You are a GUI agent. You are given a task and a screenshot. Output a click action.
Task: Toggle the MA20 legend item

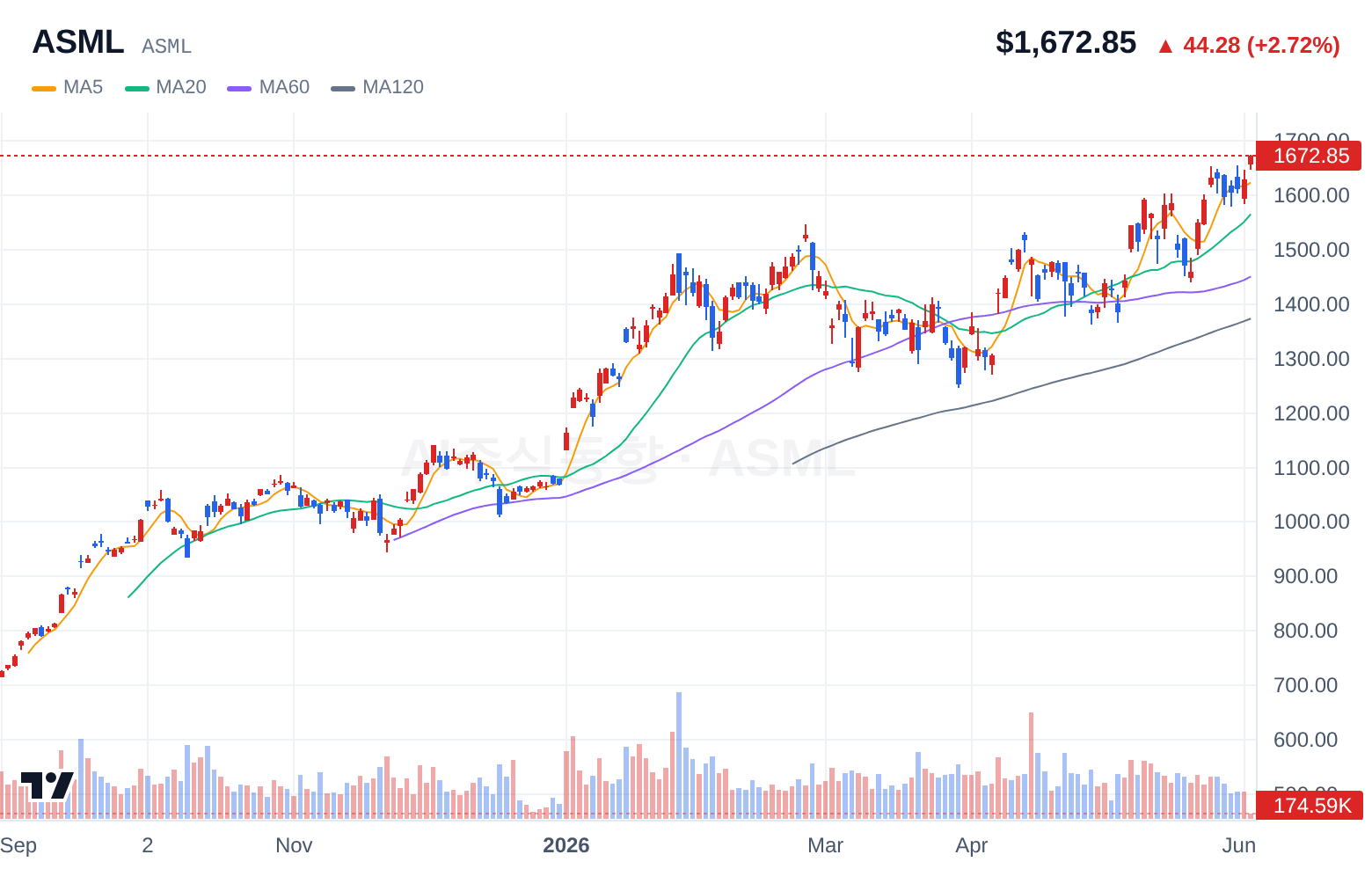165,87
